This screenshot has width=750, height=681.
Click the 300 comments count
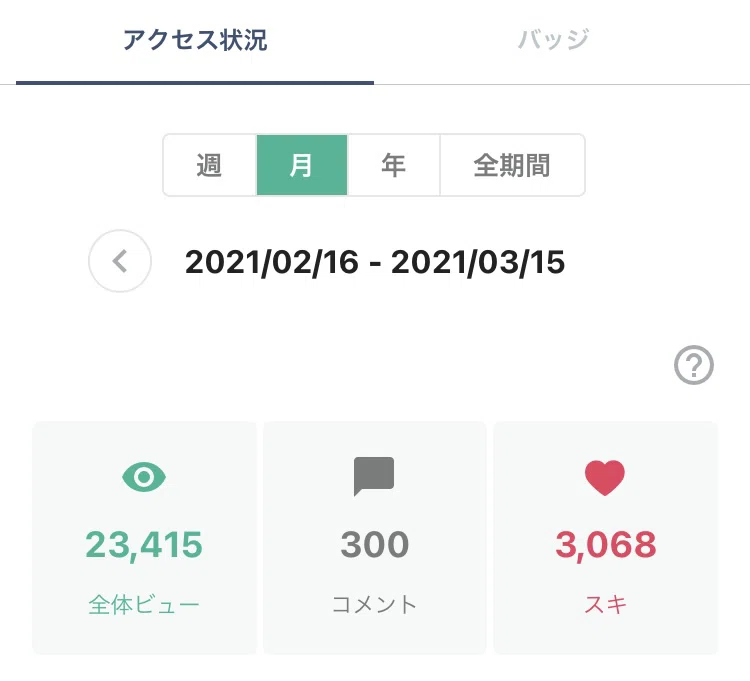click(x=375, y=545)
